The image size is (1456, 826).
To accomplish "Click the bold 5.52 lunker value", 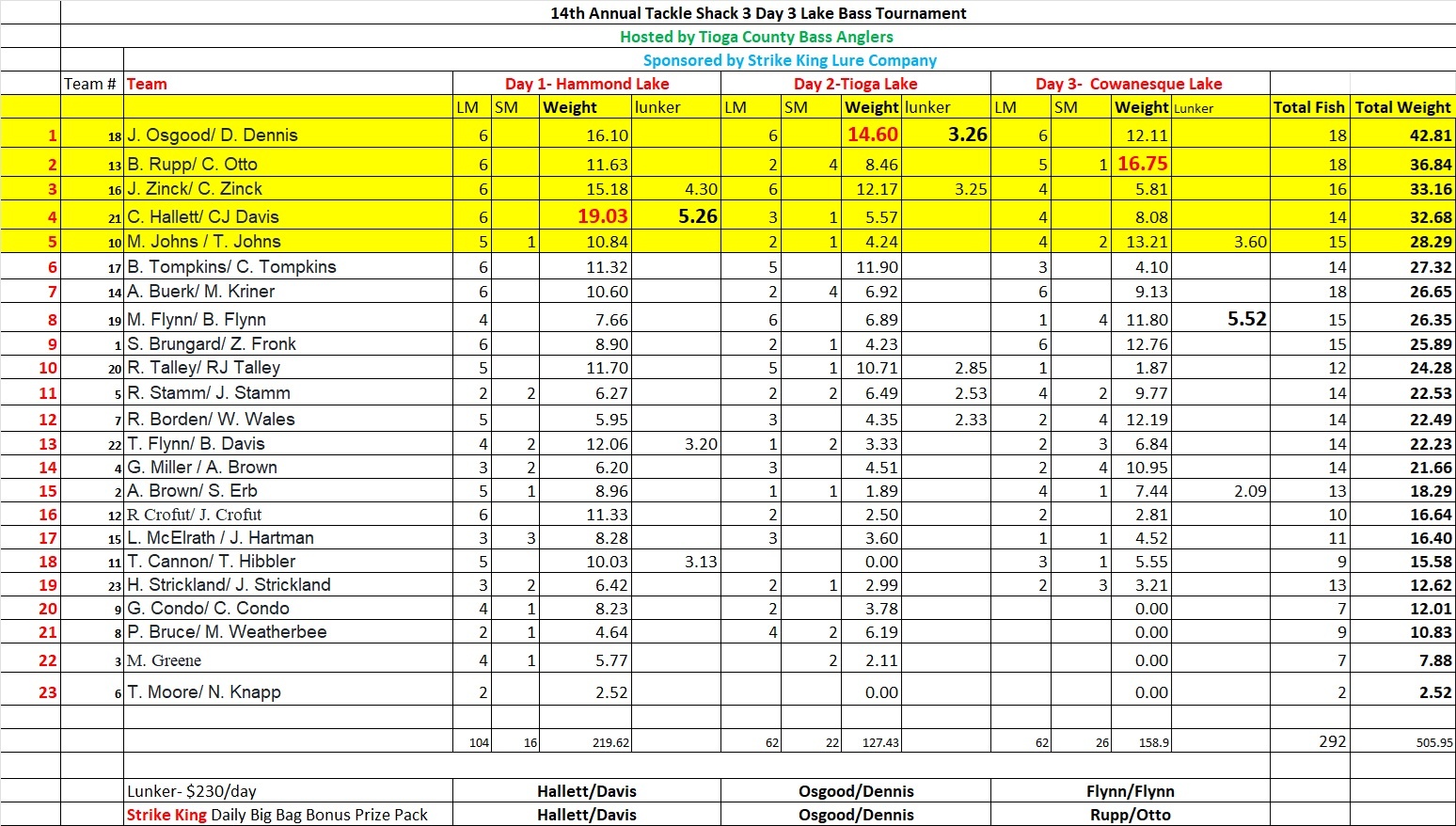I will (1246, 319).
